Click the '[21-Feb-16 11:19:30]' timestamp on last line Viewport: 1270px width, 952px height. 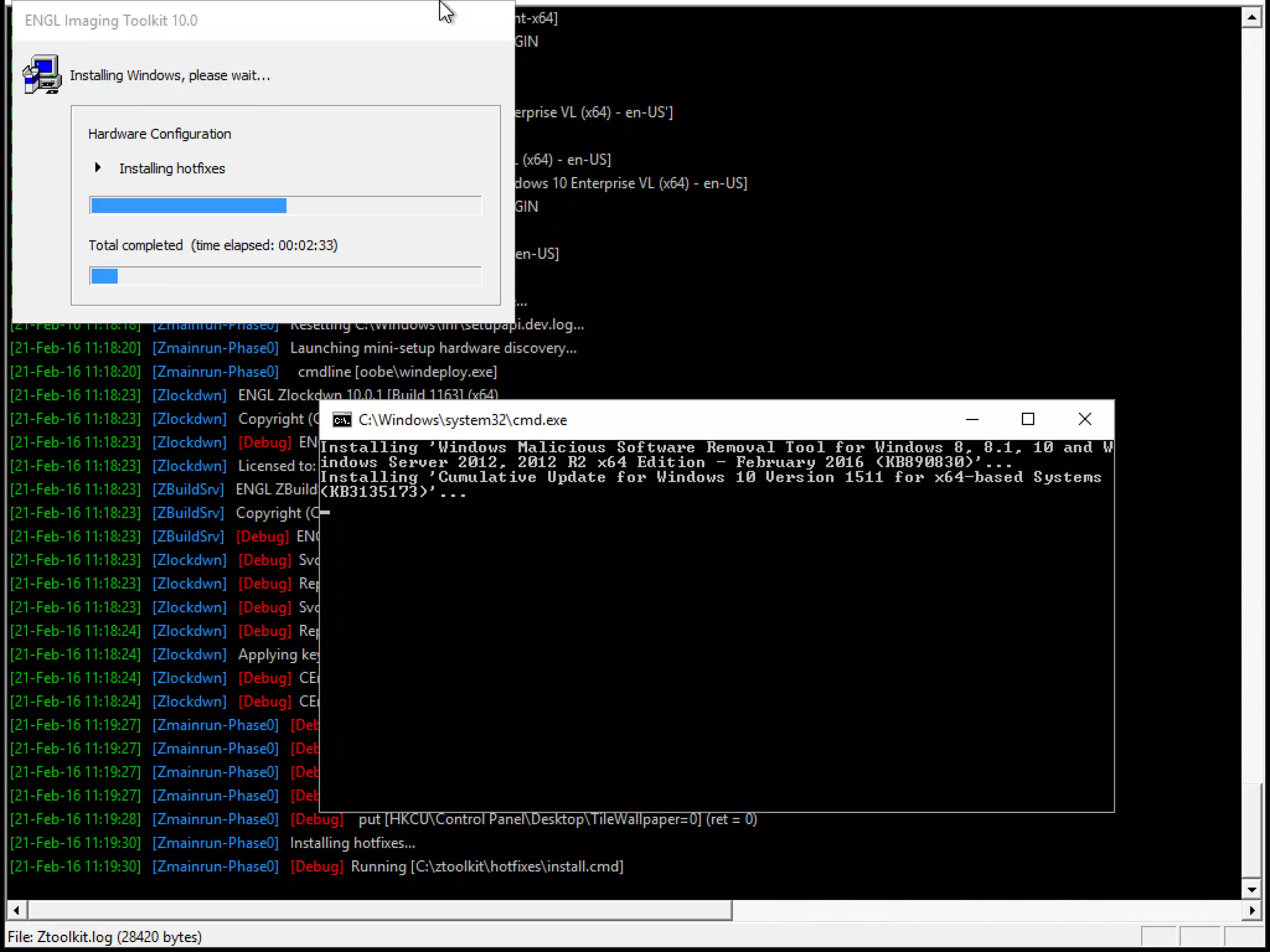(76, 866)
